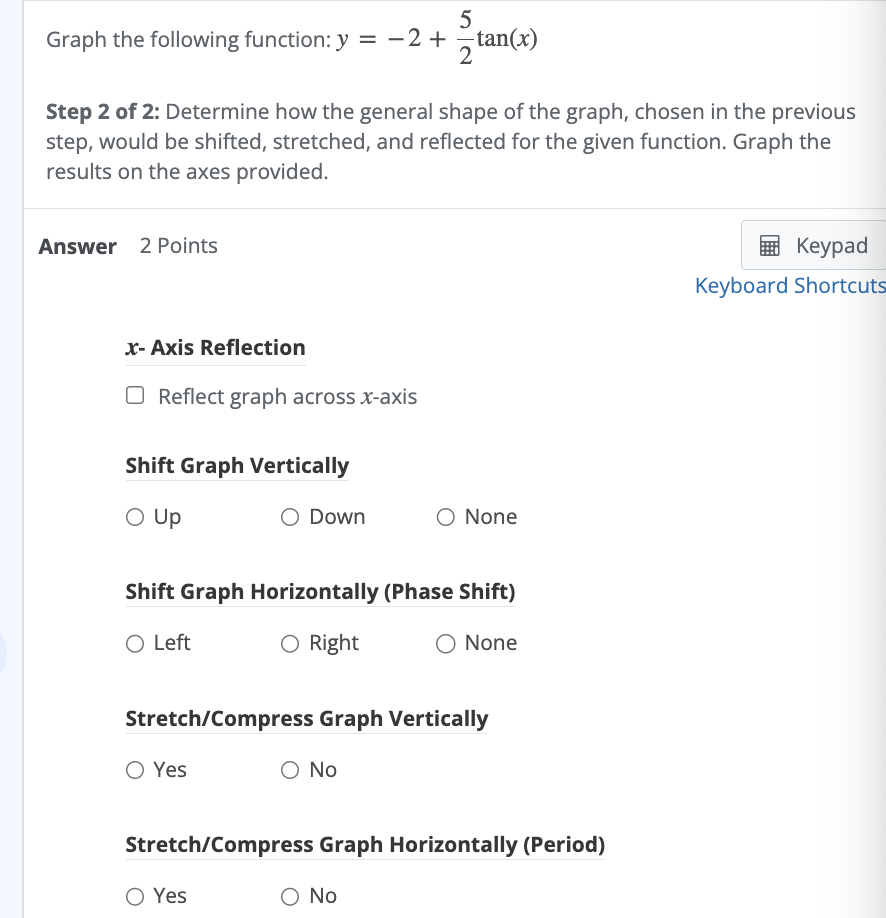Click the Keypad calculator icon
Image resolution: width=886 pixels, height=918 pixels.
pos(769,246)
